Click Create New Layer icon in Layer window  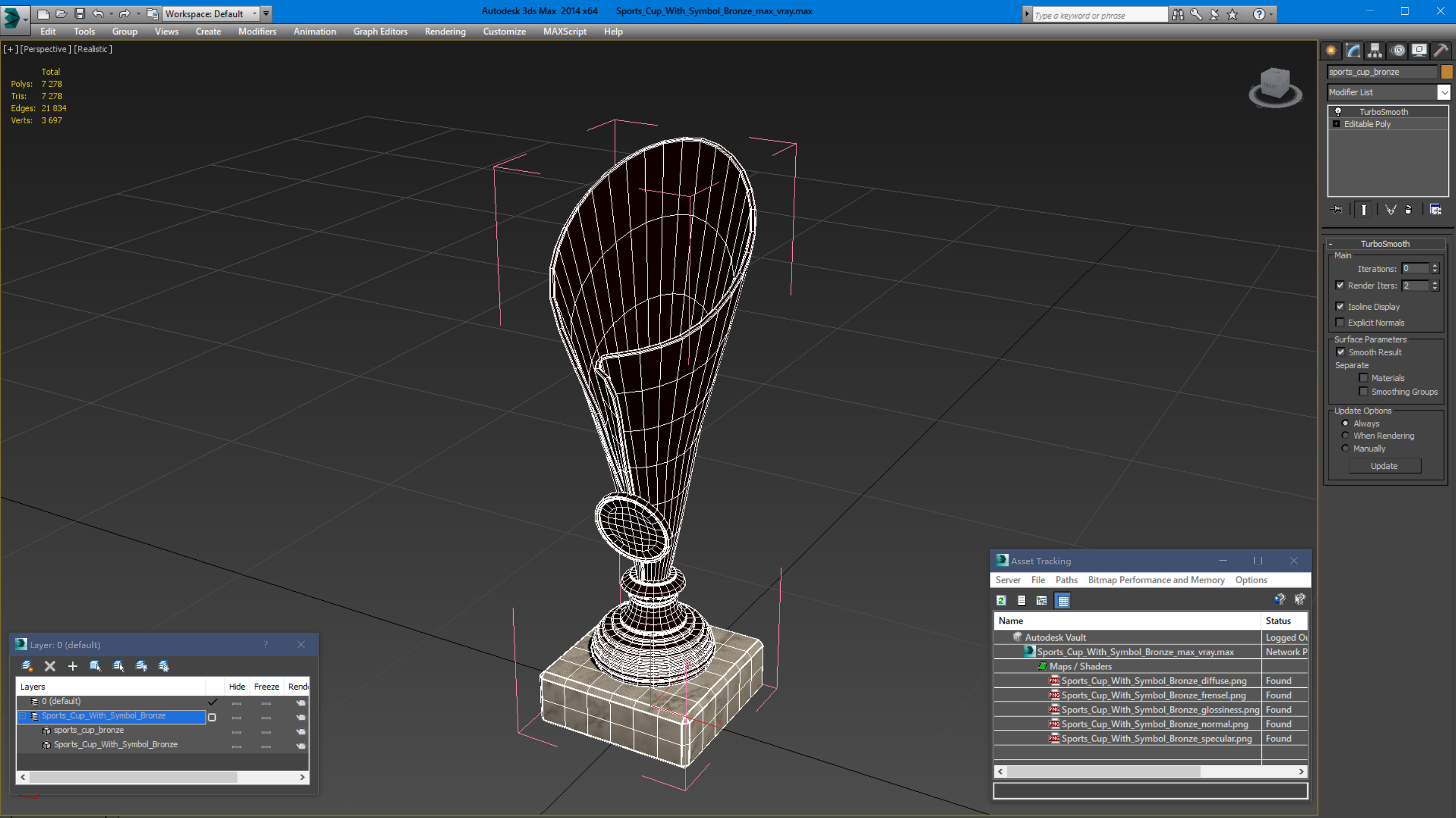[27, 666]
